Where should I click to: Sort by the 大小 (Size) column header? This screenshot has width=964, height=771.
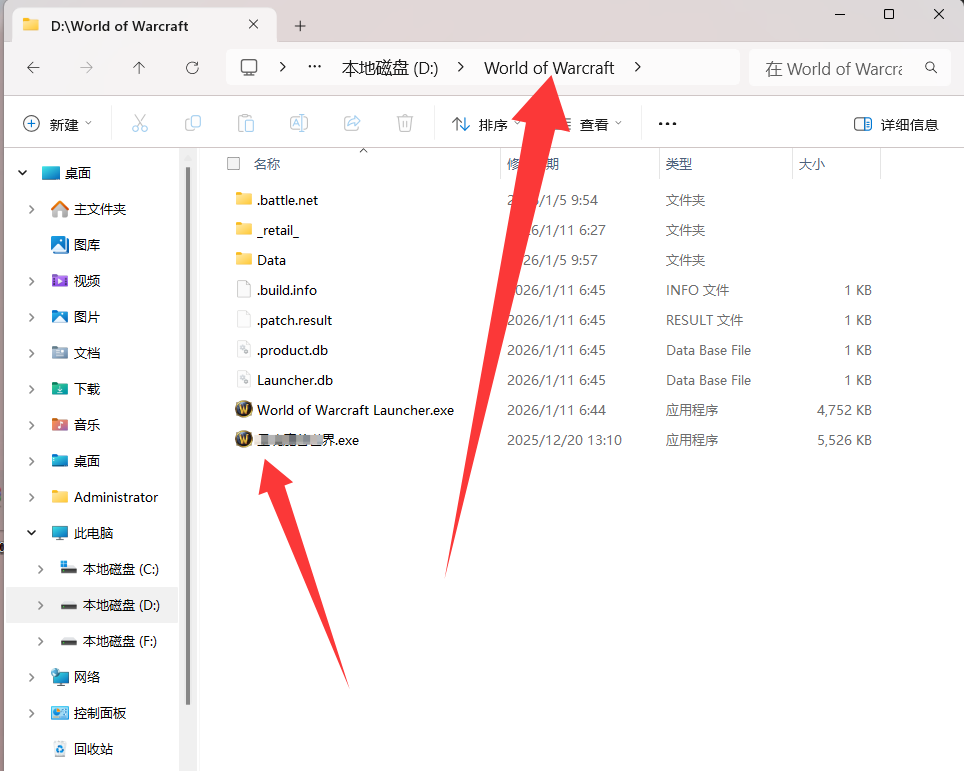tap(811, 164)
